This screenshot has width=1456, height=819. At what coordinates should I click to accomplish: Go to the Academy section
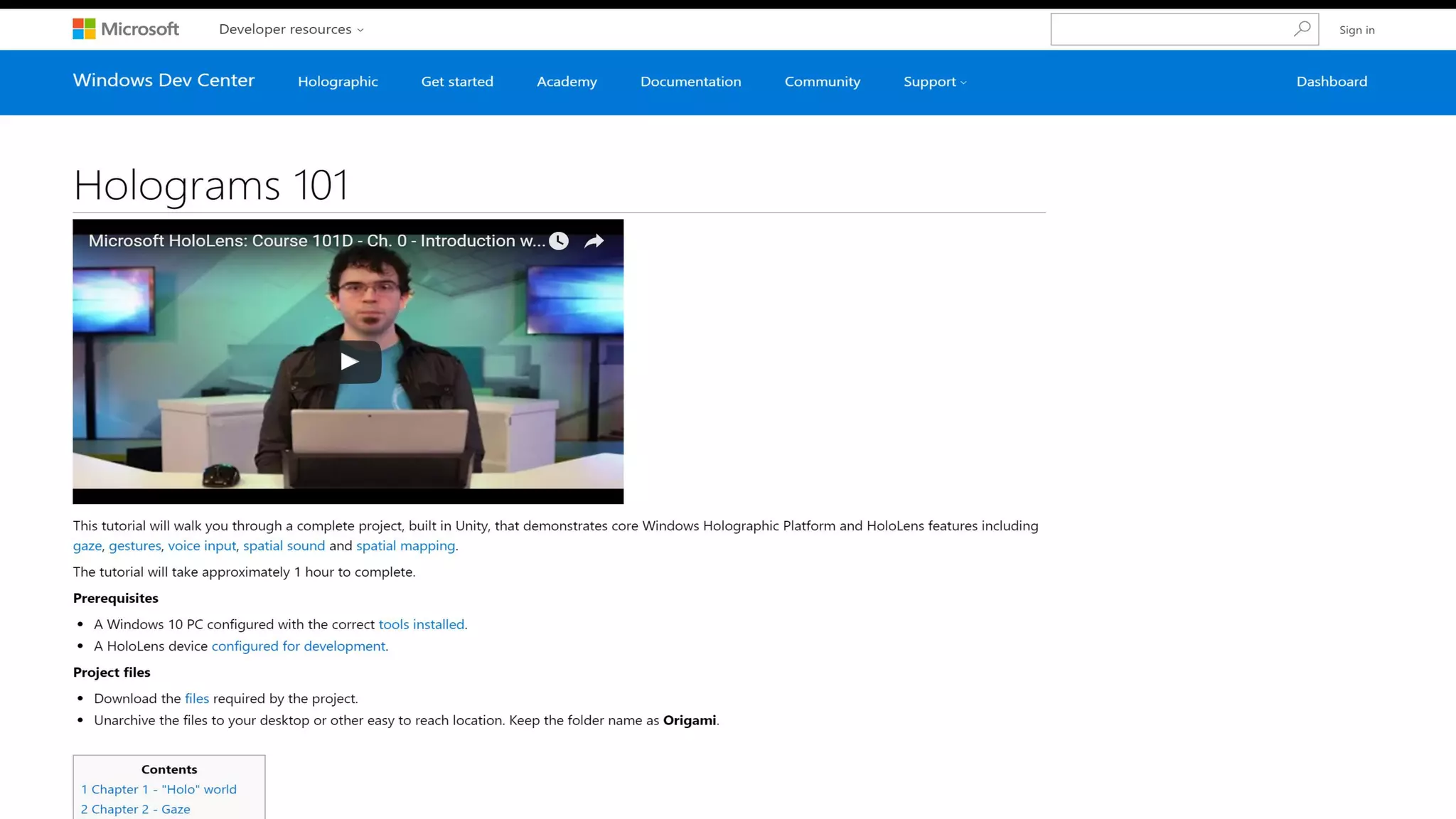567,82
